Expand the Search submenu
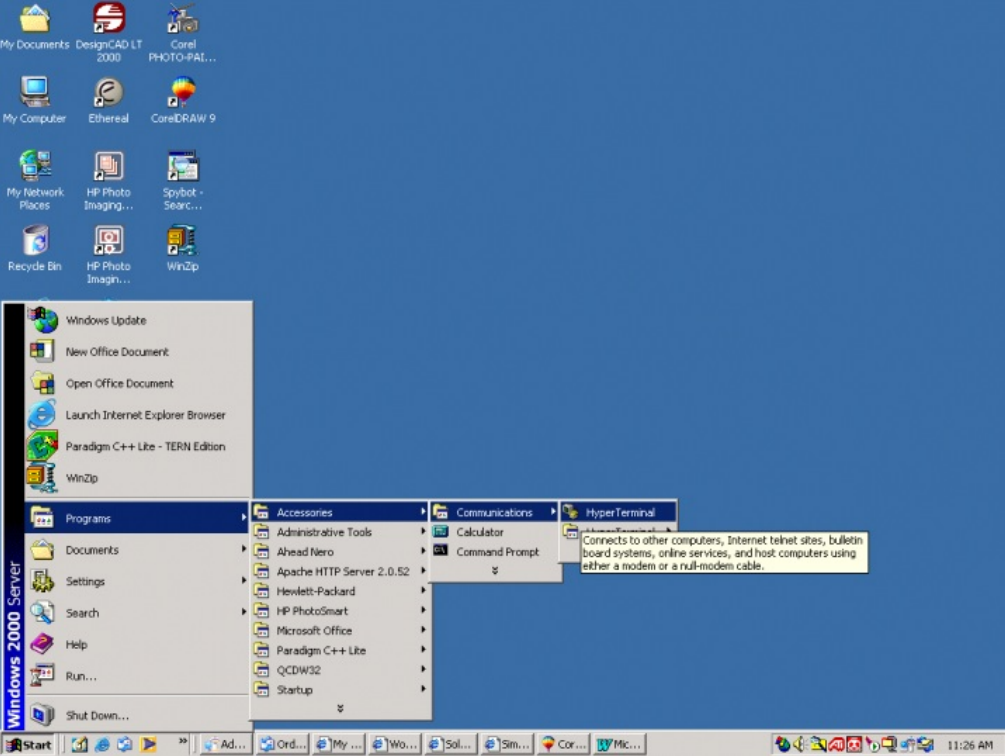Viewport: 1005px width, 756px height. pos(138,612)
